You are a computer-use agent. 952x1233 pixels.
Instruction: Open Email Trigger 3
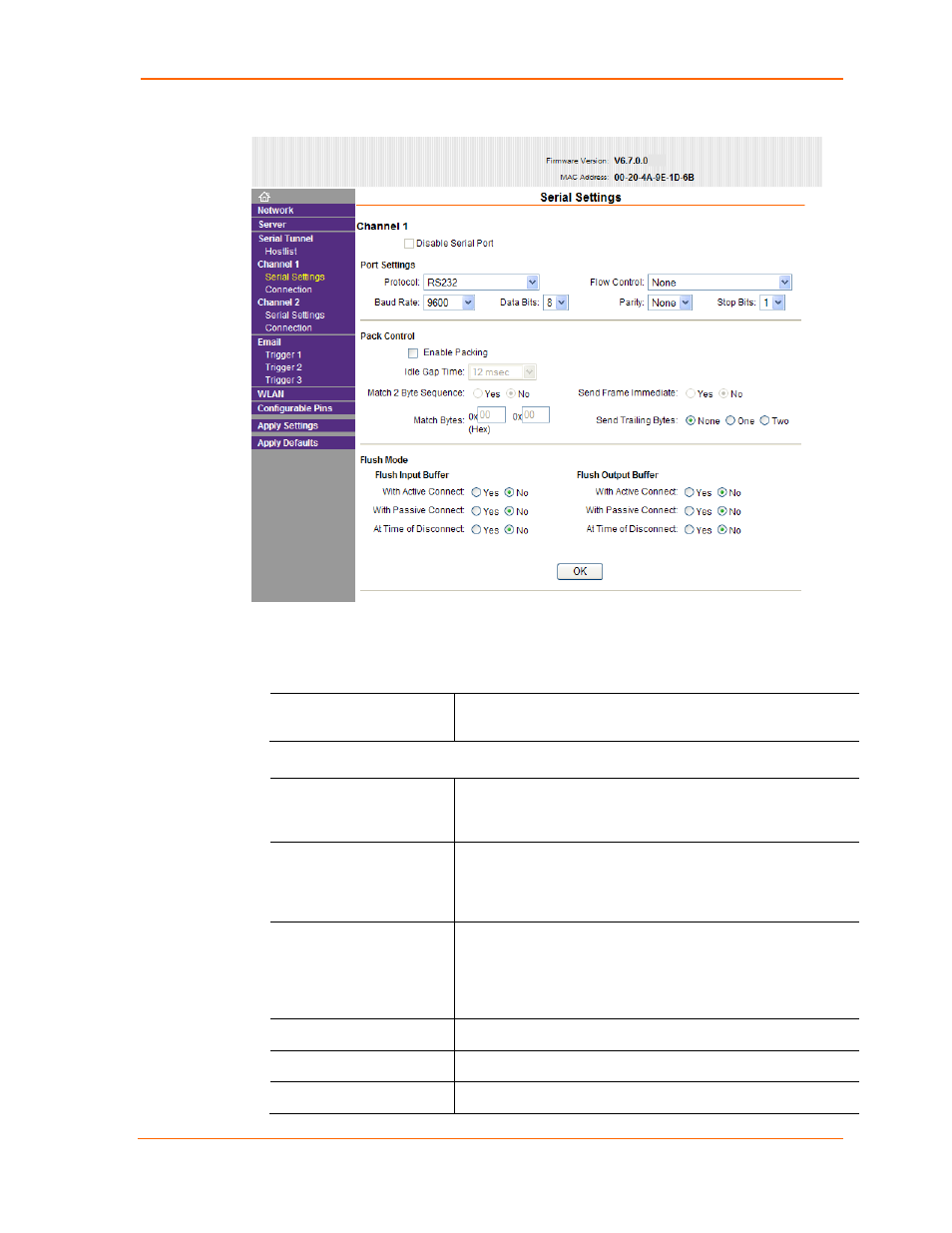(283, 380)
